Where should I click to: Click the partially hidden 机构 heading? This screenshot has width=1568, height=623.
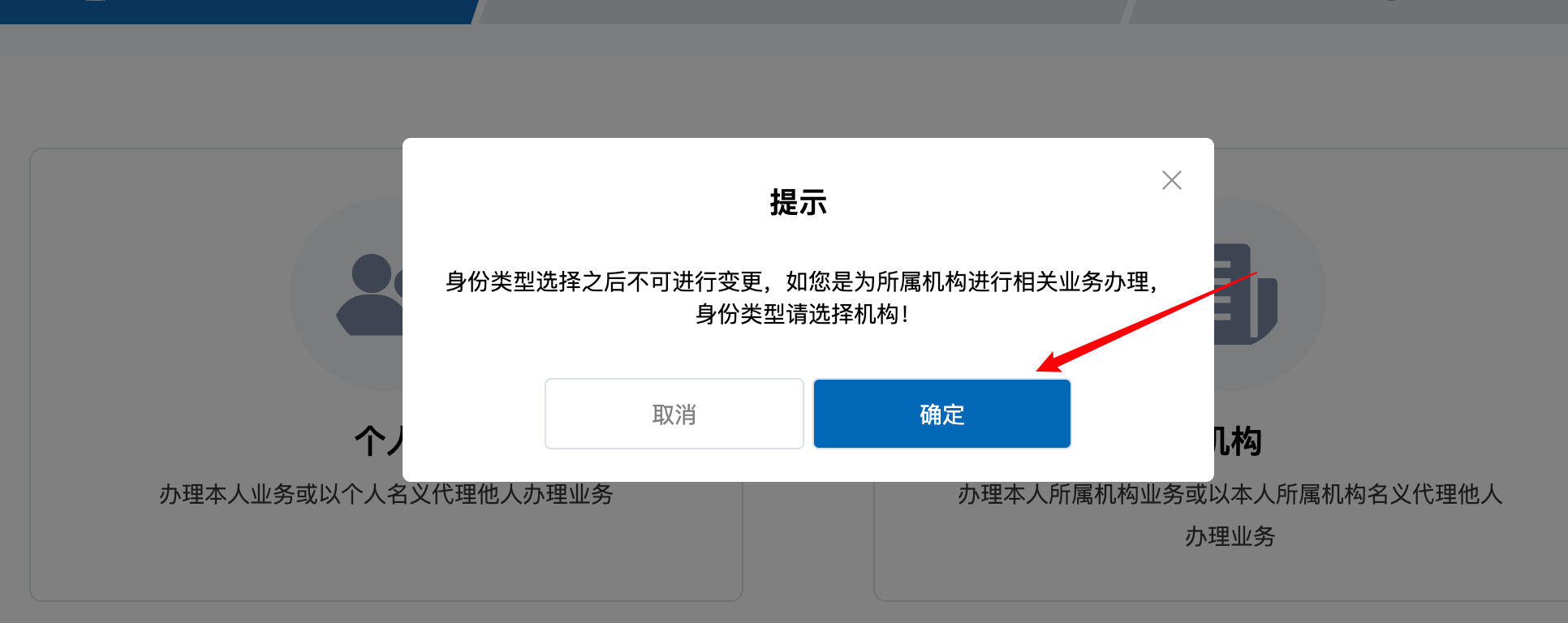click(1238, 442)
